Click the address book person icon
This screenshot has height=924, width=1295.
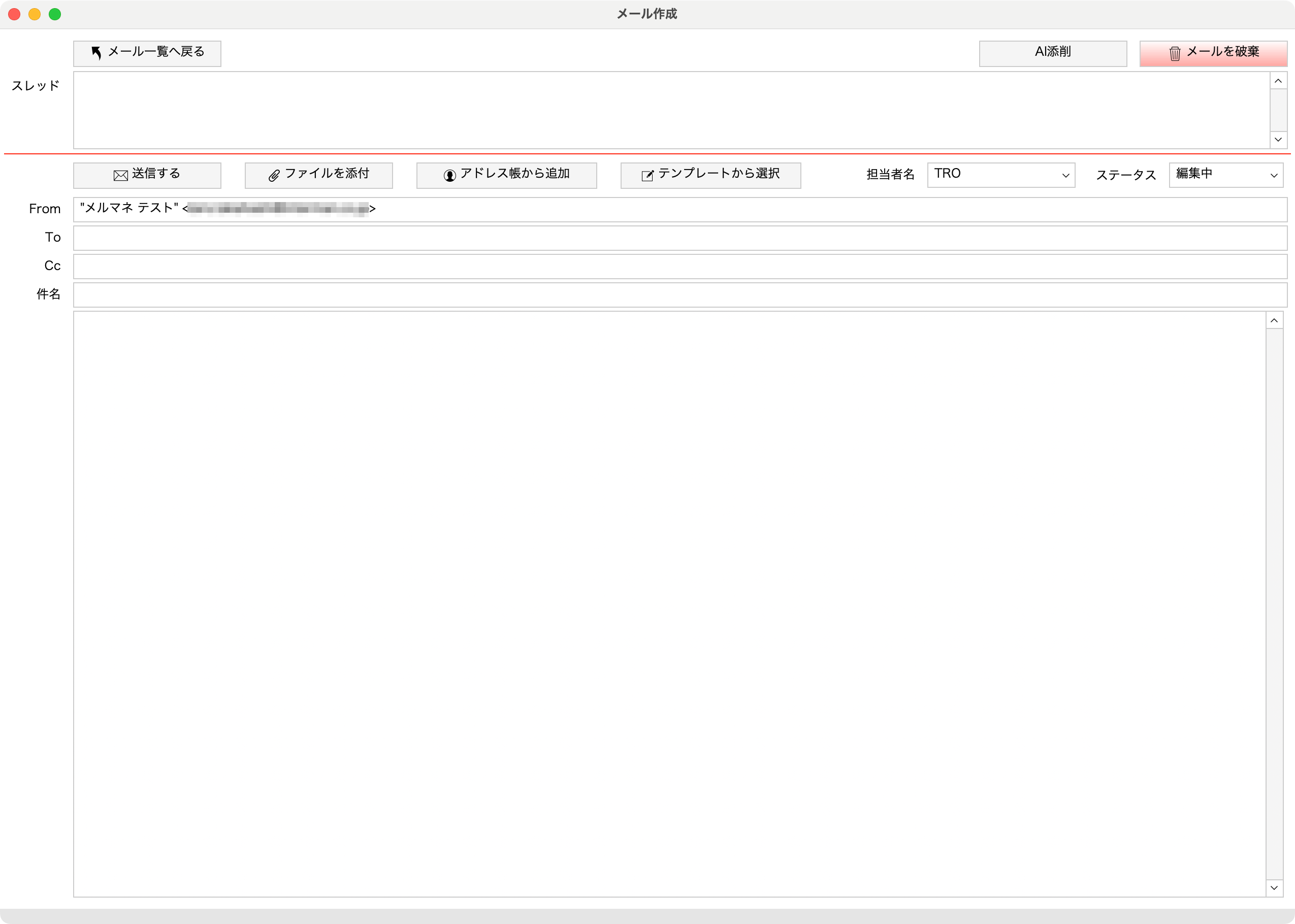pos(449,176)
